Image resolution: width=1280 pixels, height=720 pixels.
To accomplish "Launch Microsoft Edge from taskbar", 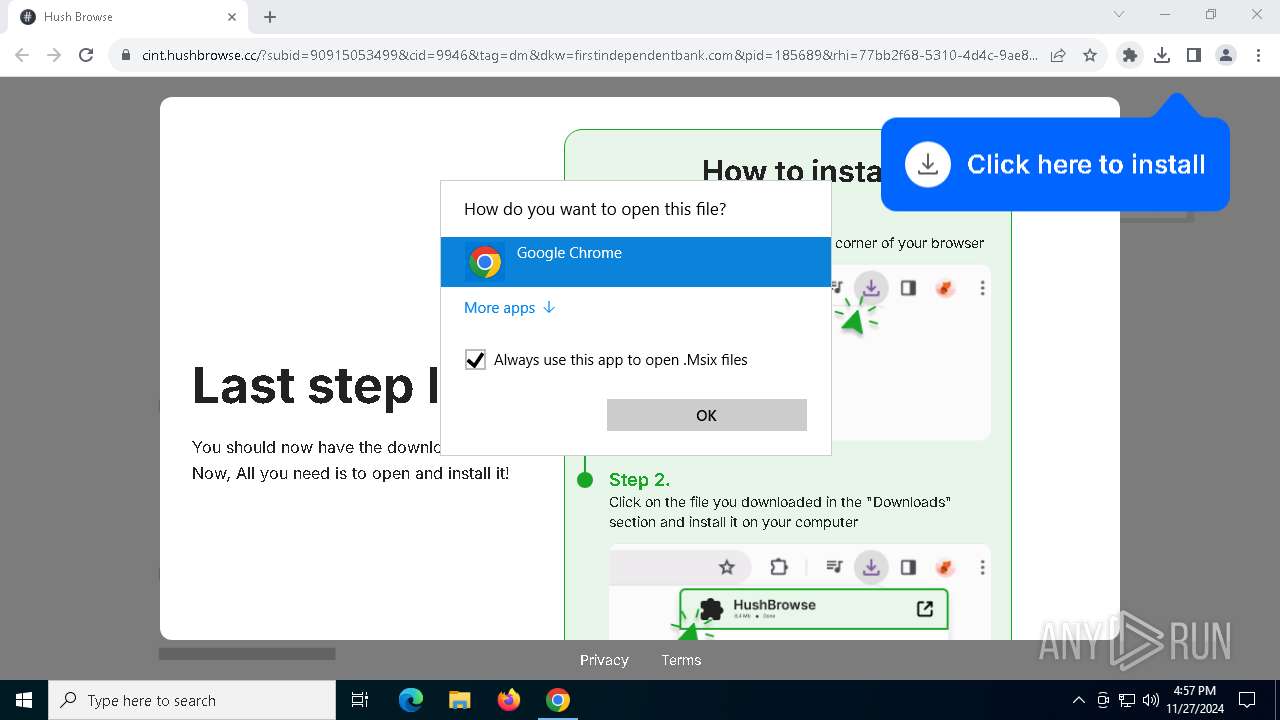I will pyautogui.click(x=411, y=700).
